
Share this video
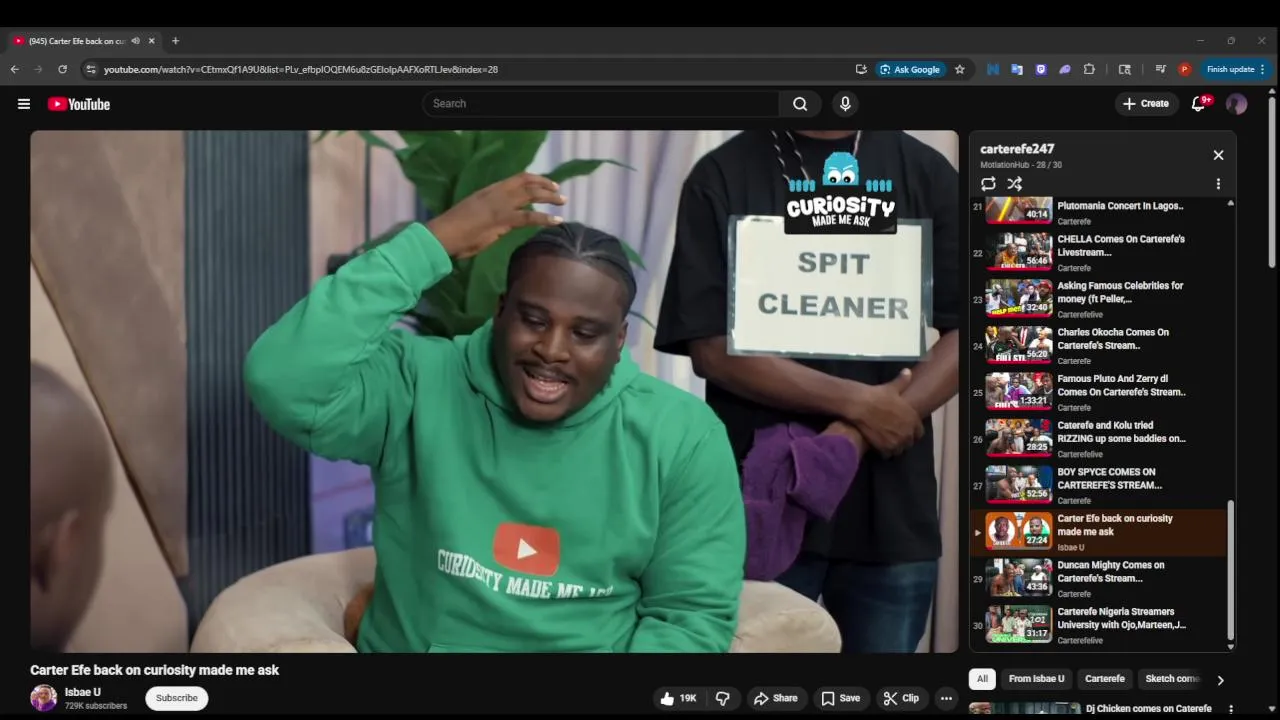[776, 698]
